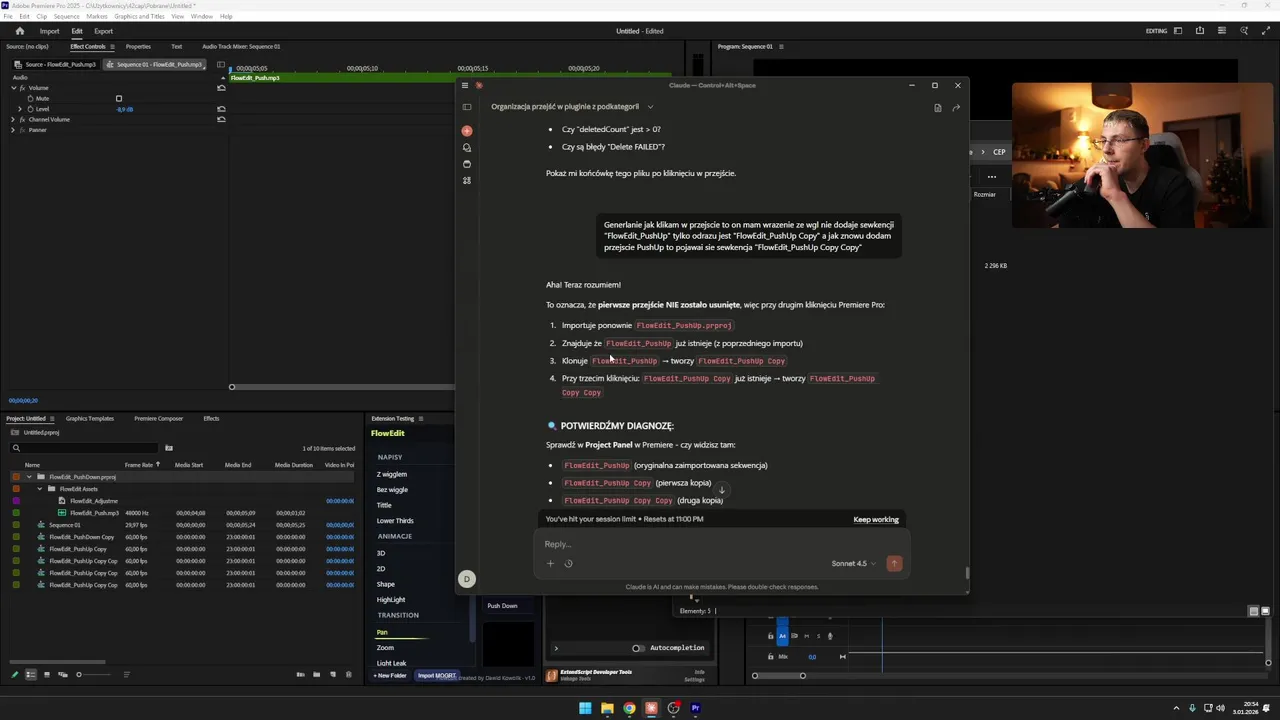Click the trash Clear icon in Project panel

pyautogui.click(x=348, y=675)
